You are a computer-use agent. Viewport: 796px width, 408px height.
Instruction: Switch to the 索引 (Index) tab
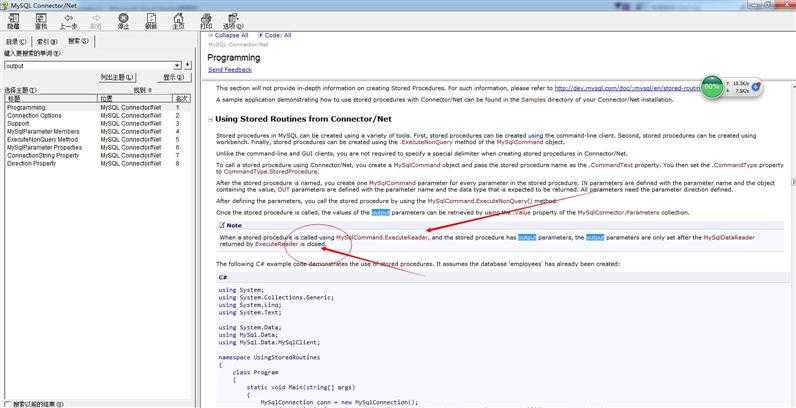[47, 42]
